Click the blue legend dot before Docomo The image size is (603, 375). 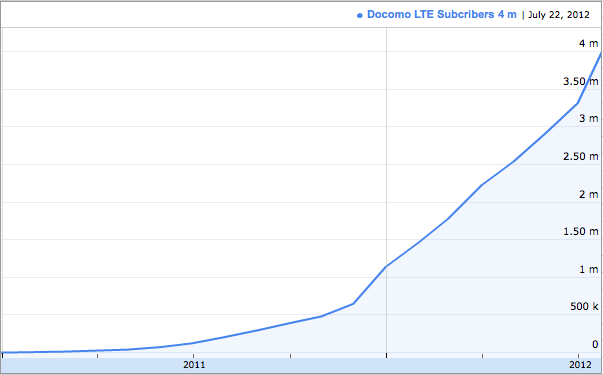pyautogui.click(x=360, y=16)
